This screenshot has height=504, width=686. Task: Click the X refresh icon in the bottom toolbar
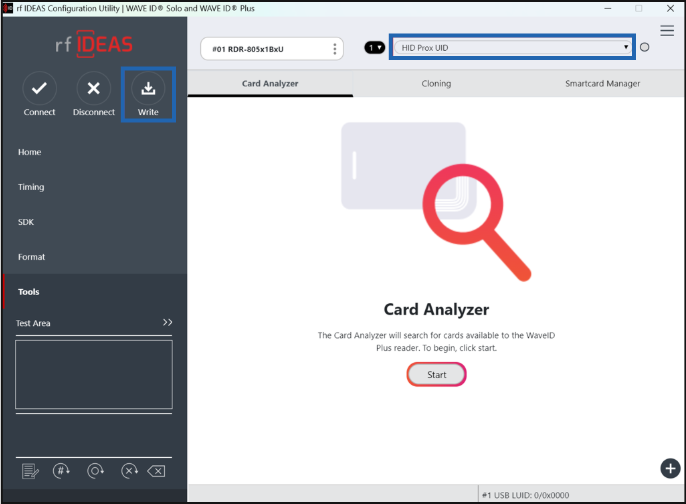click(130, 471)
